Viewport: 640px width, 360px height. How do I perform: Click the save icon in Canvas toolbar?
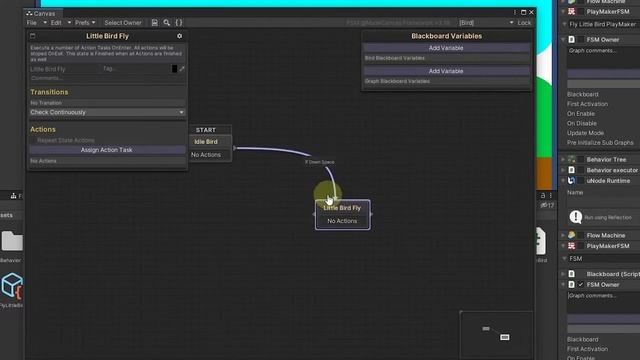[x=155, y=23]
